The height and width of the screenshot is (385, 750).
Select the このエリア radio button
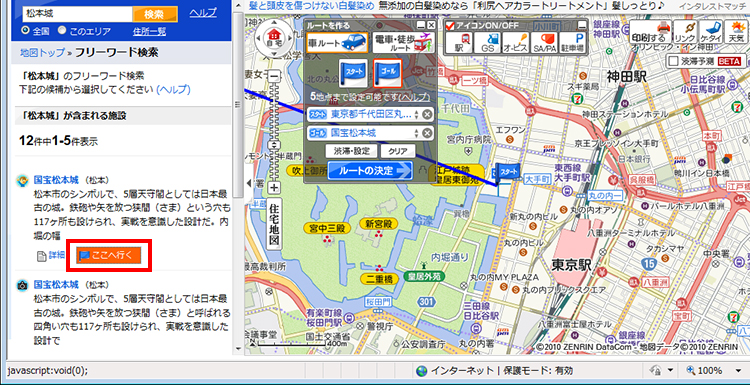pos(62,31)
